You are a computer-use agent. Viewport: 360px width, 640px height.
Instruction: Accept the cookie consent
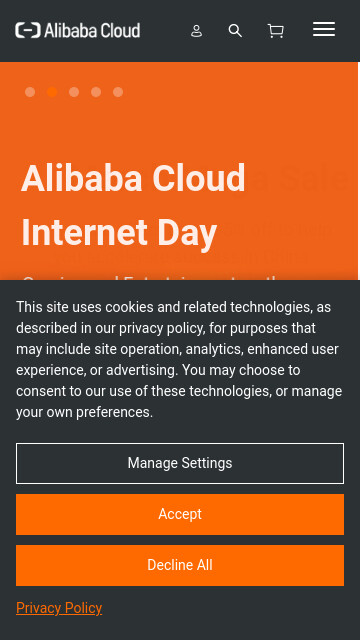pos(180,514)
